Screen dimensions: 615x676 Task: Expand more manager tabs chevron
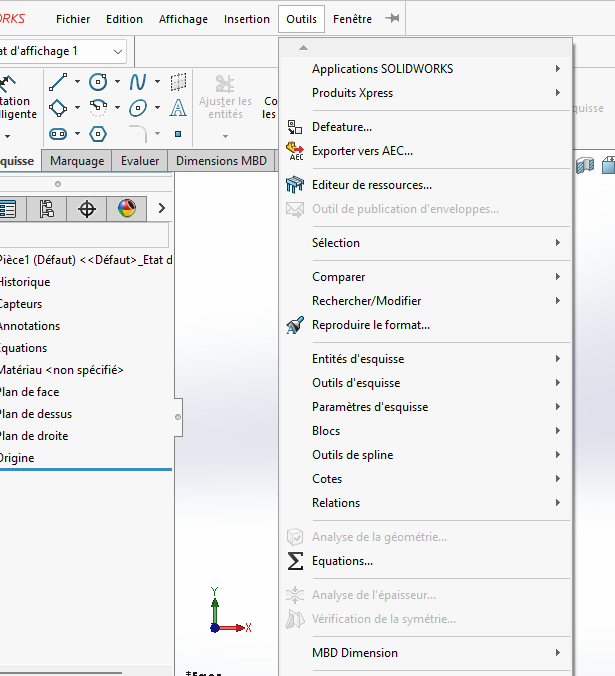[162, 209]
